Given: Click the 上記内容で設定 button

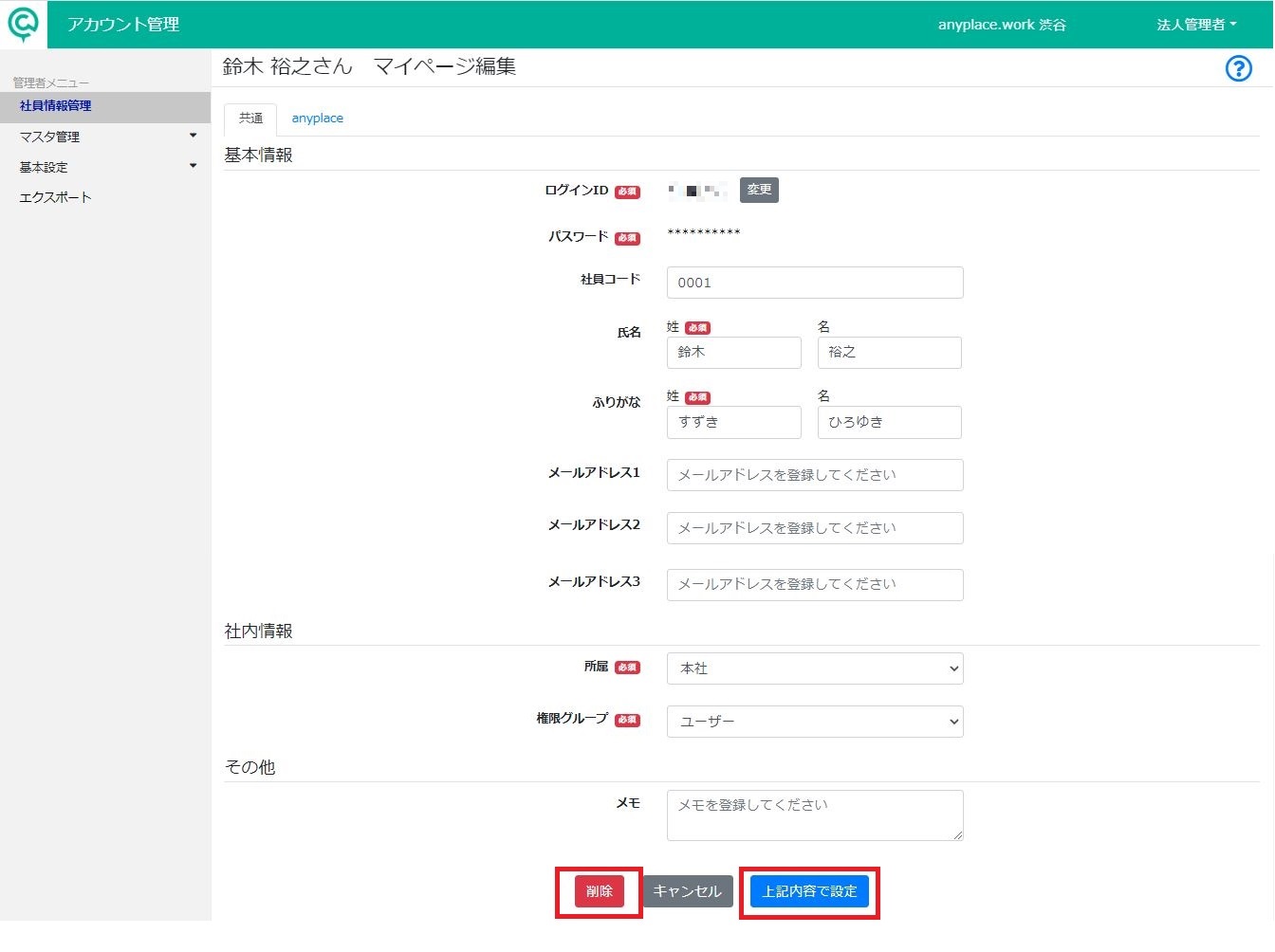Looking at the screenshot, I should point(809,891).
